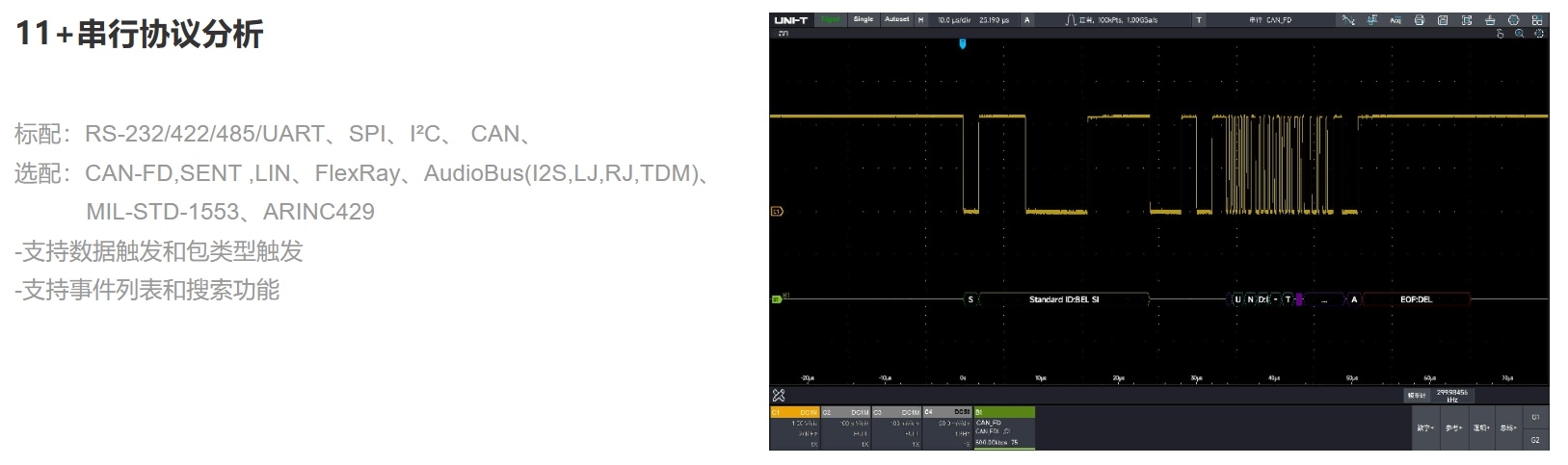The width and height of the screenshot is (1568, 465).
Task: Open the cursor measurement icon
Action: [1348, 19]
